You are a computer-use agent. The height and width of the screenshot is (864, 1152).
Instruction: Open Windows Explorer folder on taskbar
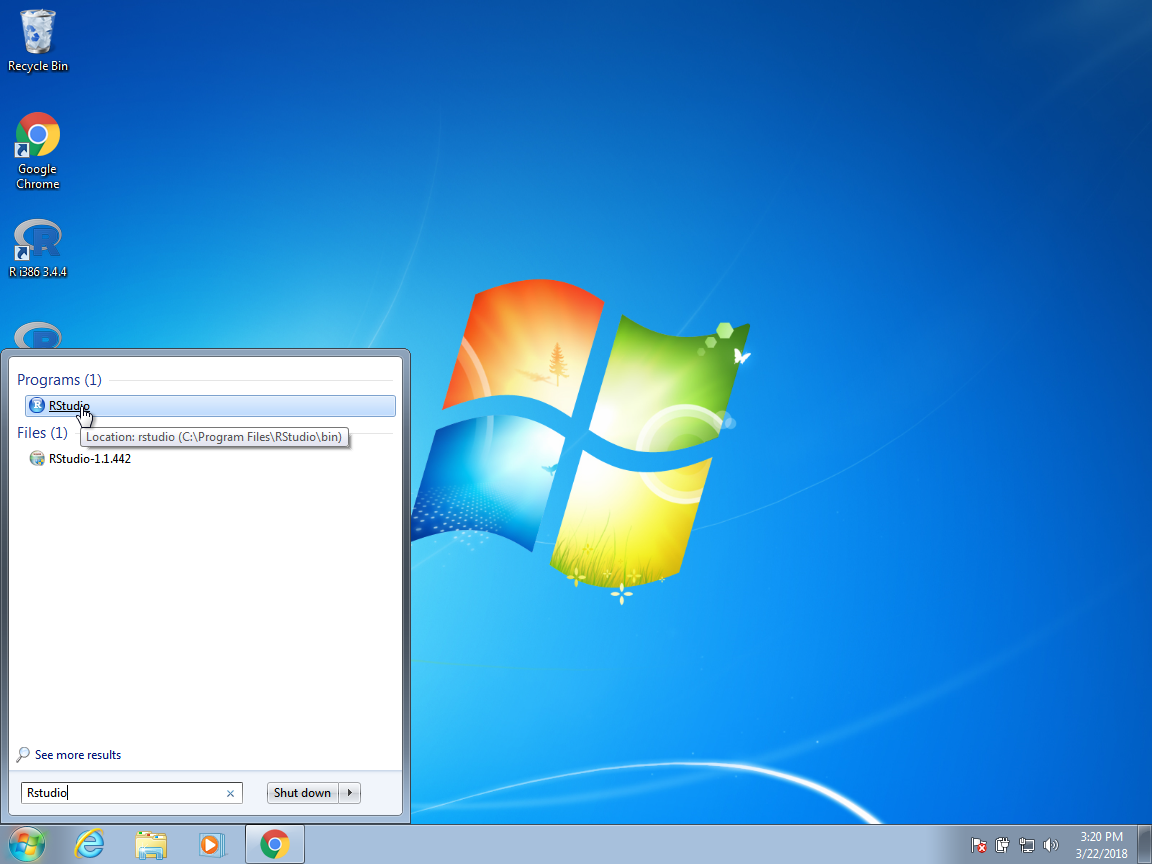(x=151, y=845)
